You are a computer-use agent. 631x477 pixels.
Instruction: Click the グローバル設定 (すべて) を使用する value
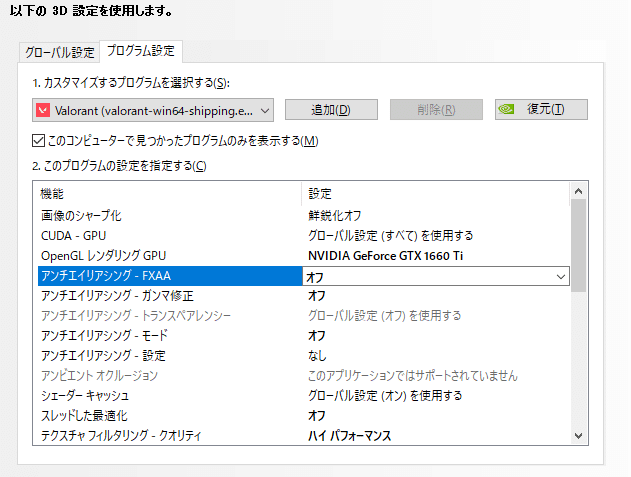click(391, 235)
